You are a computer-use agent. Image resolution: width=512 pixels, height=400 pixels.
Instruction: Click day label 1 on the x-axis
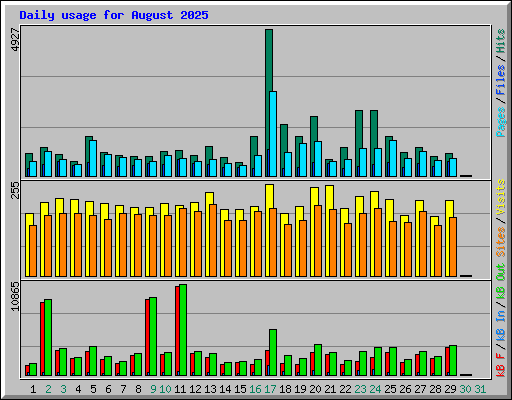click(x=33, y=389)
